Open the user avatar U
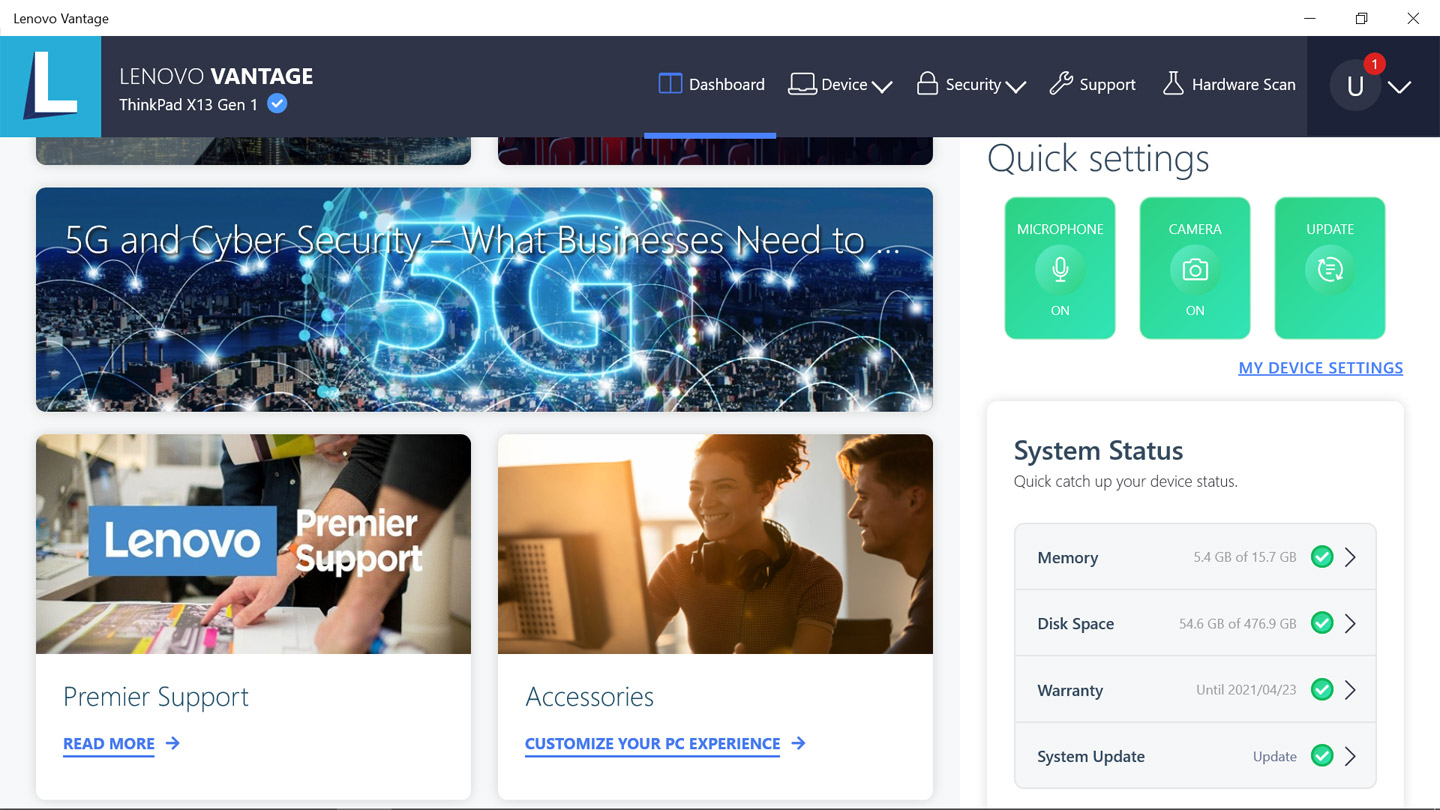1440x810 pixels. (1355, 86)
